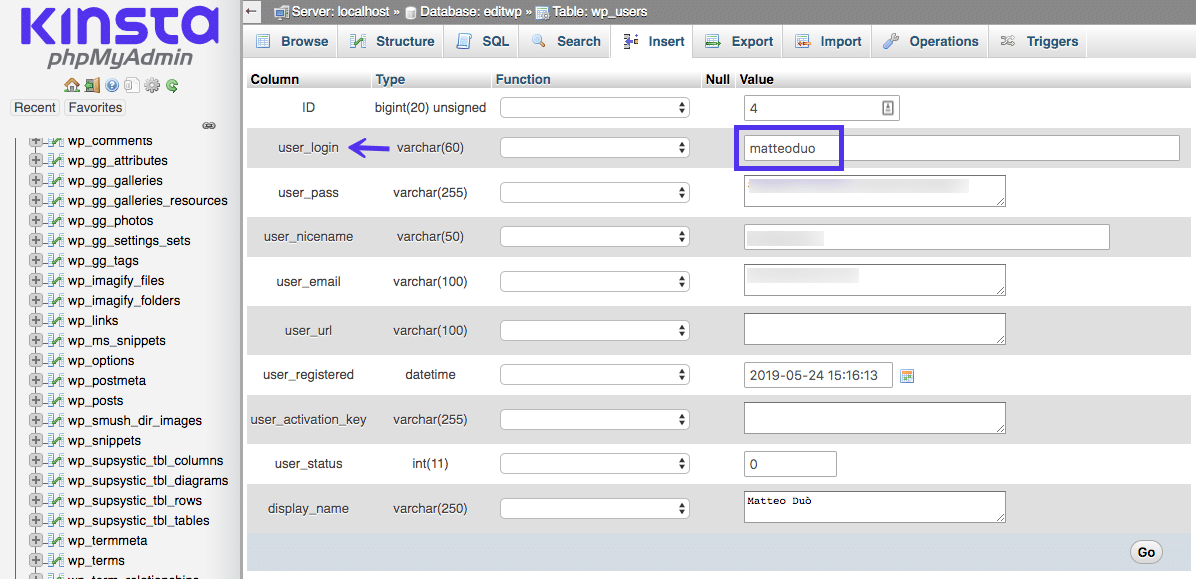The image size is (1196, 579).
Task: Click the Recent tables button
Action: coord(35,107)
